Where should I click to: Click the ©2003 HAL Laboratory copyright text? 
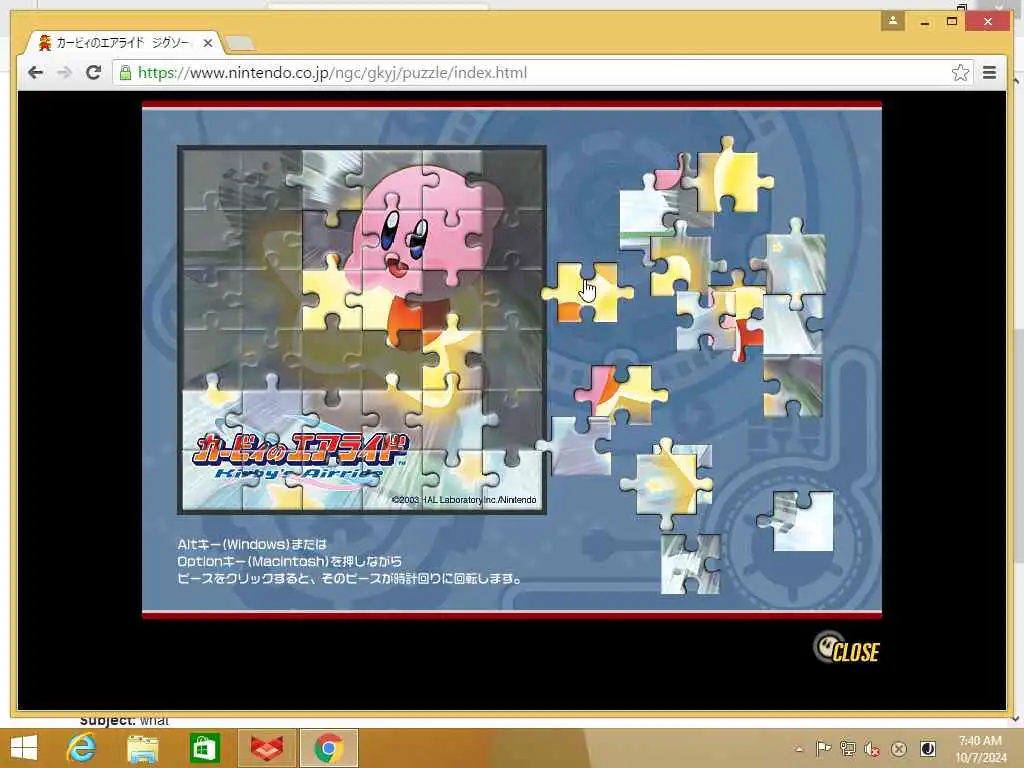point(464,500)
